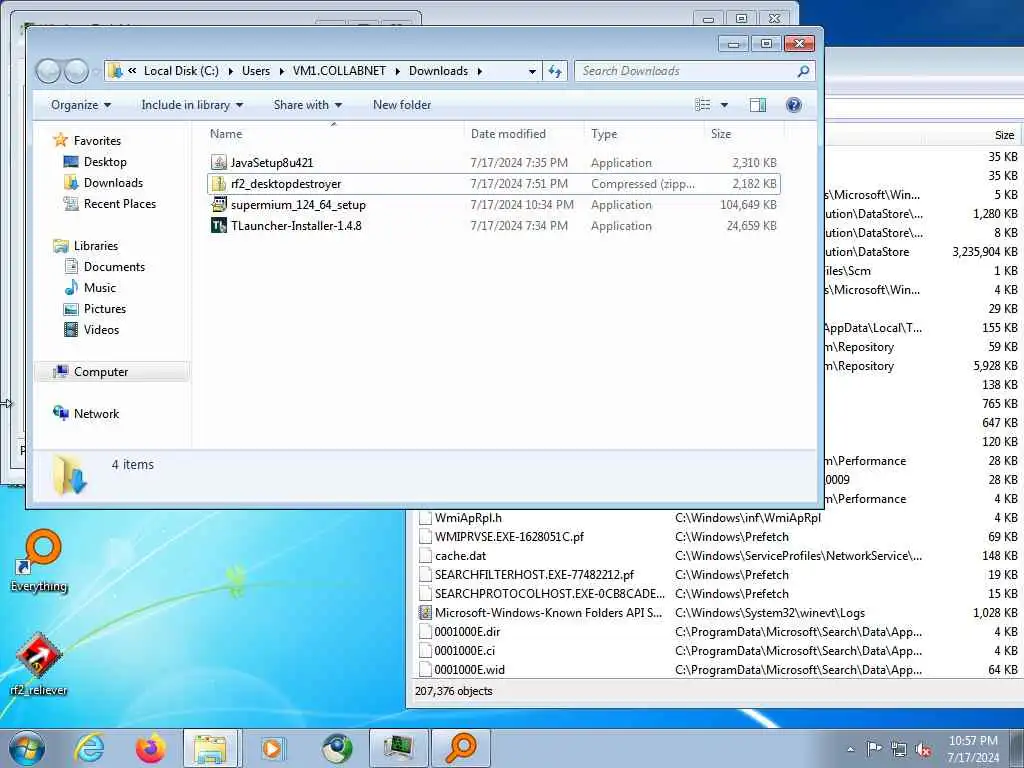Click the search magnifier in Search Downloads
The height and width of the screenshot is (768, 1024).
point(803,71)
